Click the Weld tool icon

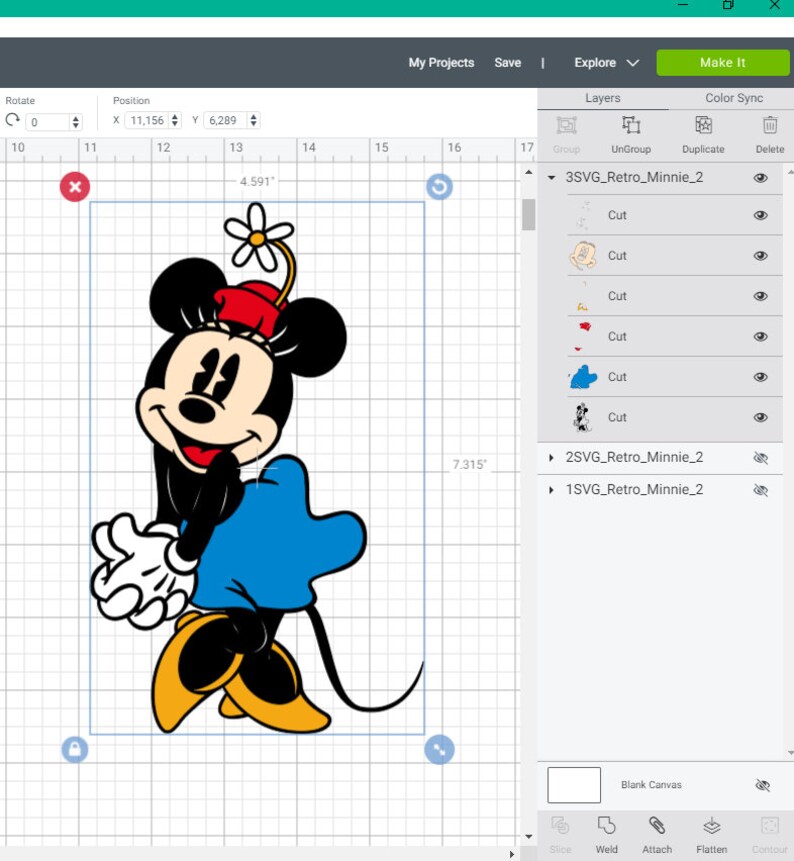[607, 825]
